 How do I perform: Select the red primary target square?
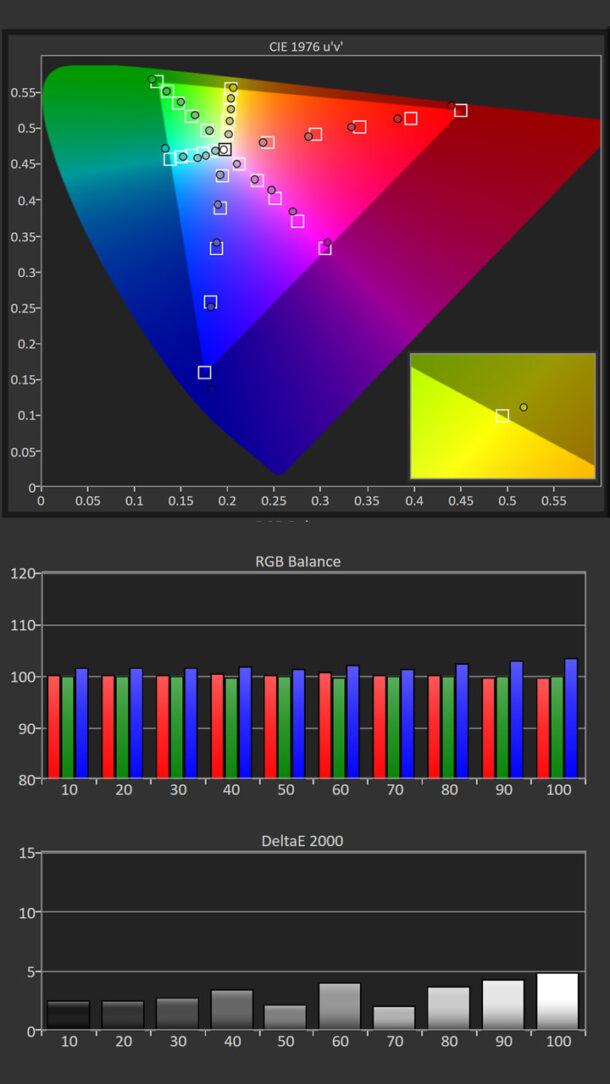460,110
